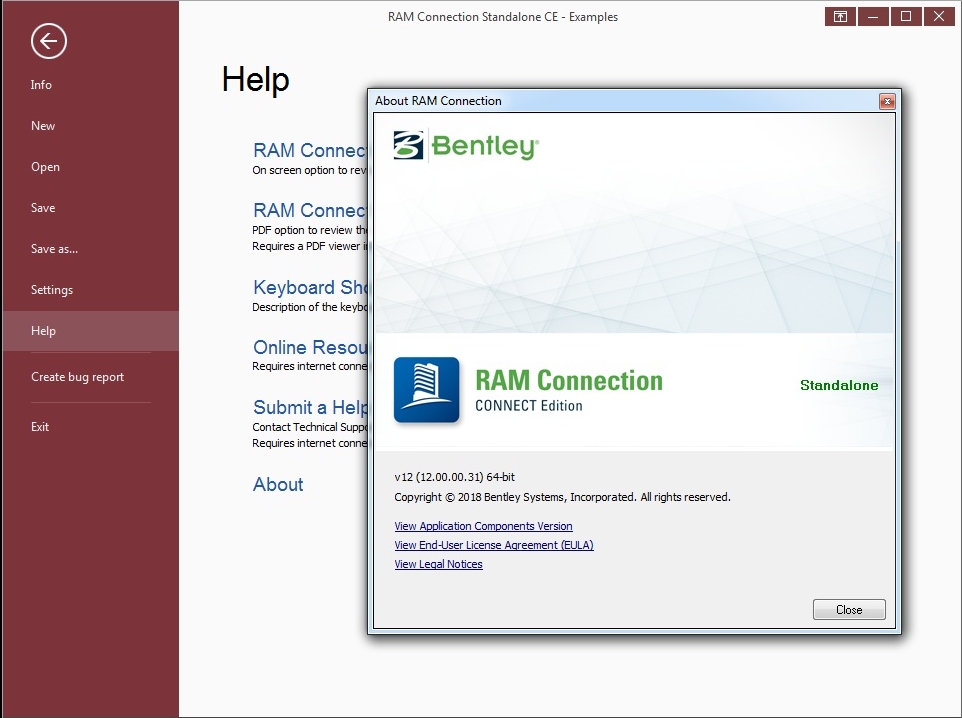962x718 pixels.
Task: Open the PDF RAM Connection help link
Action: tap(310, 210)
